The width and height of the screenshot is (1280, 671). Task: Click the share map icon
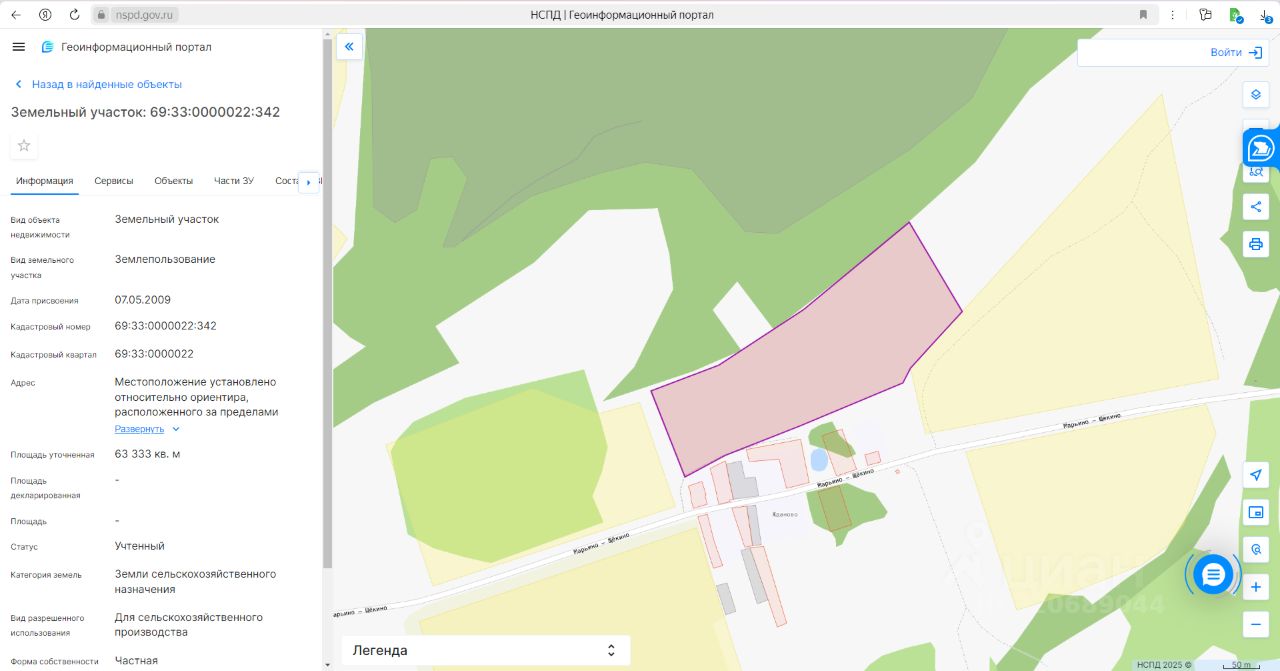click(x=1256, y=207)
